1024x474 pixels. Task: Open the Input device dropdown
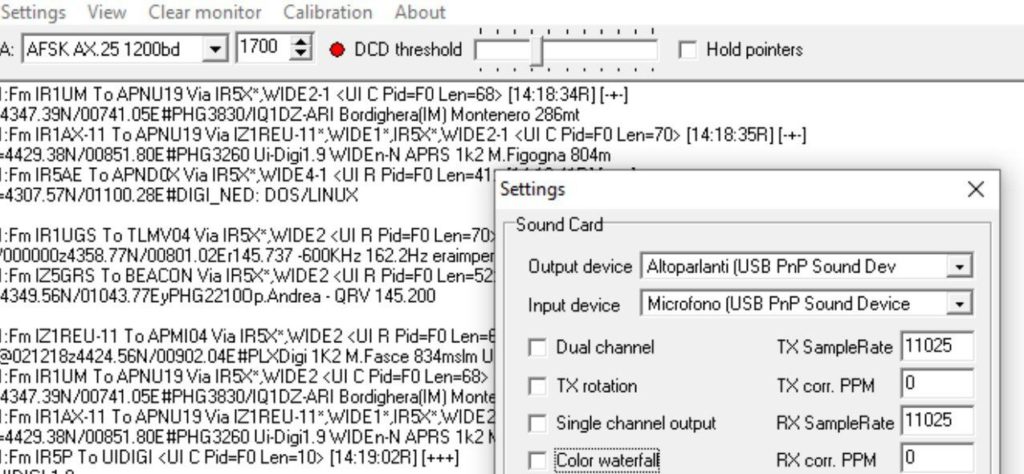(959, 304)
